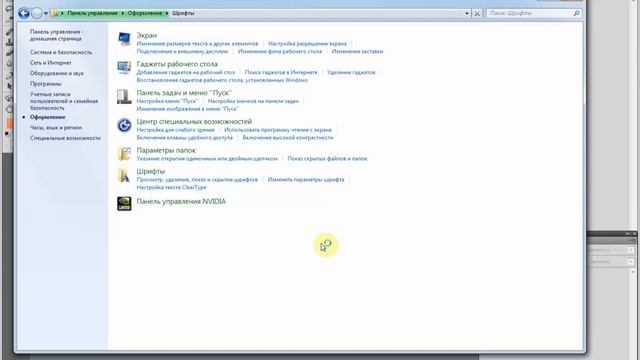Open the 'Шрифты' heading in main pane

(151, 171)
